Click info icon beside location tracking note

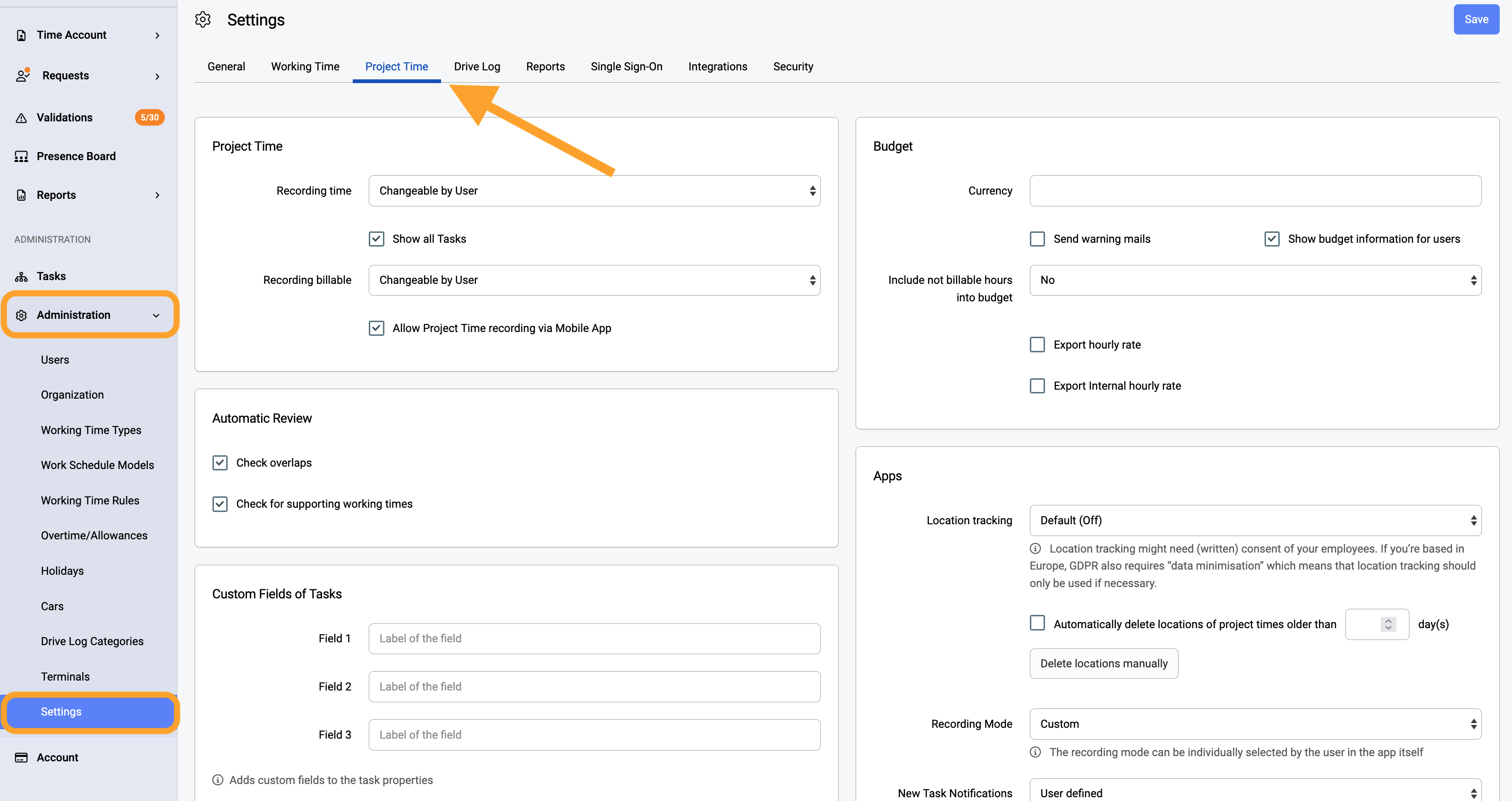tap(1036, 548)
